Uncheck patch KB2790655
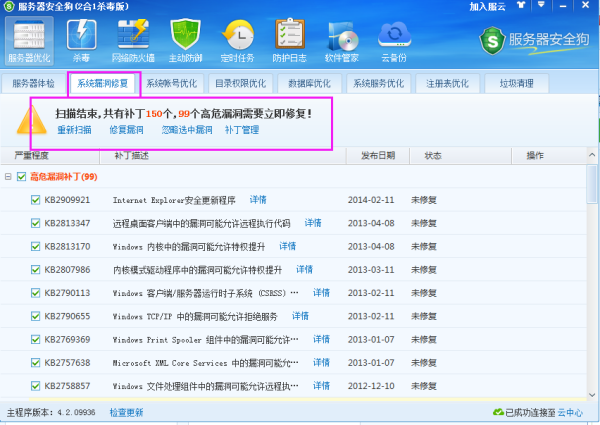The height and width of the screenshot is (425, 600). tap(35, 316)
